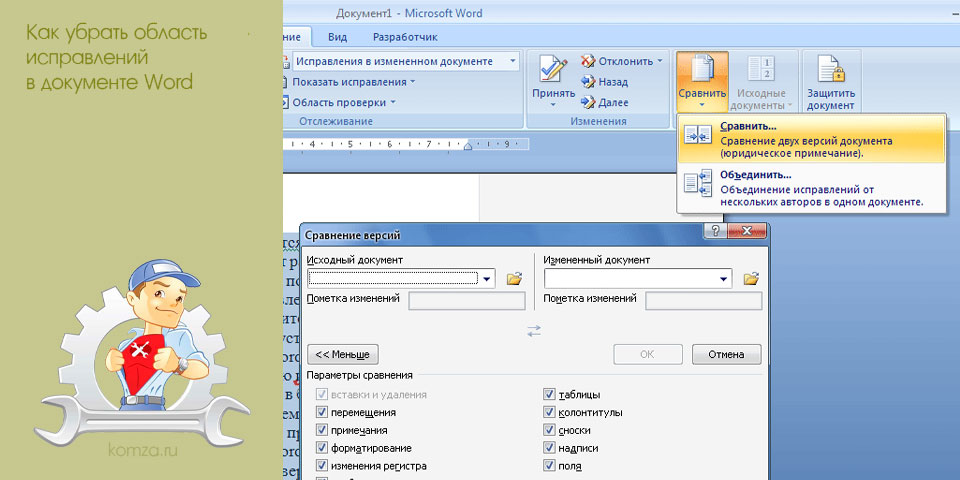Browse for Измененный документ via folder icon

pyautogui.click(x=751, y=279)
